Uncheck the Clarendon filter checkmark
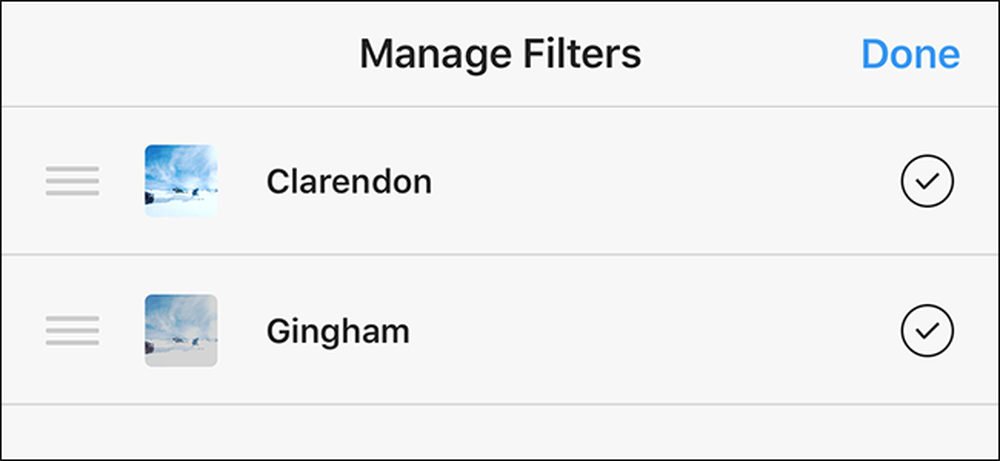Image resolution: width=1000 pixels, height=461 pixels. [x=927, y=181]
